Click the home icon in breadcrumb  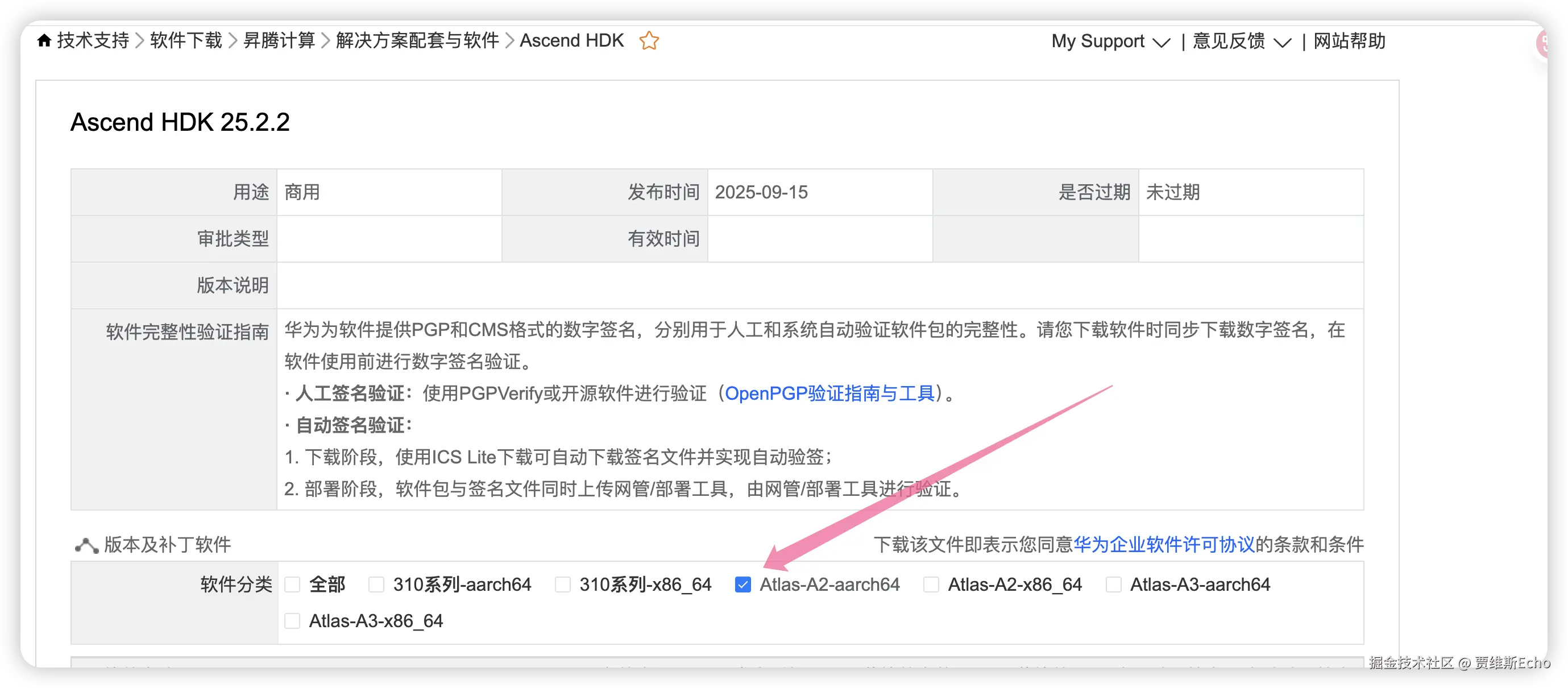tap(44, 41)
